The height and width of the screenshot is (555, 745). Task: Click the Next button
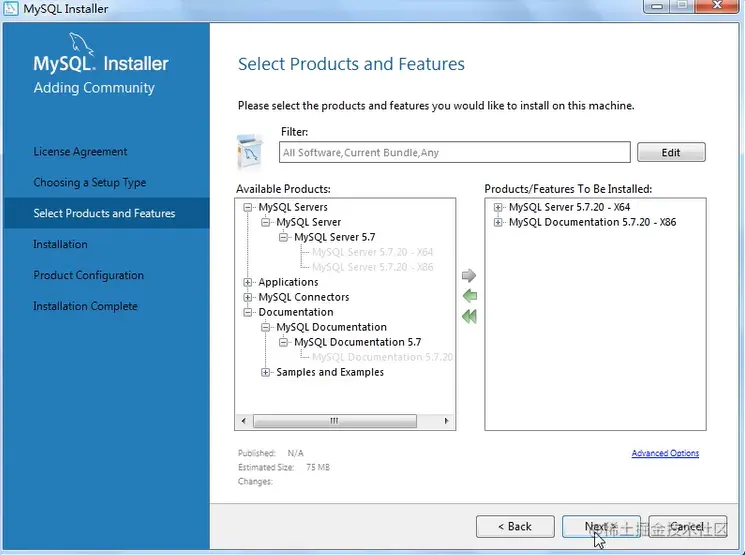coord(601,526)
